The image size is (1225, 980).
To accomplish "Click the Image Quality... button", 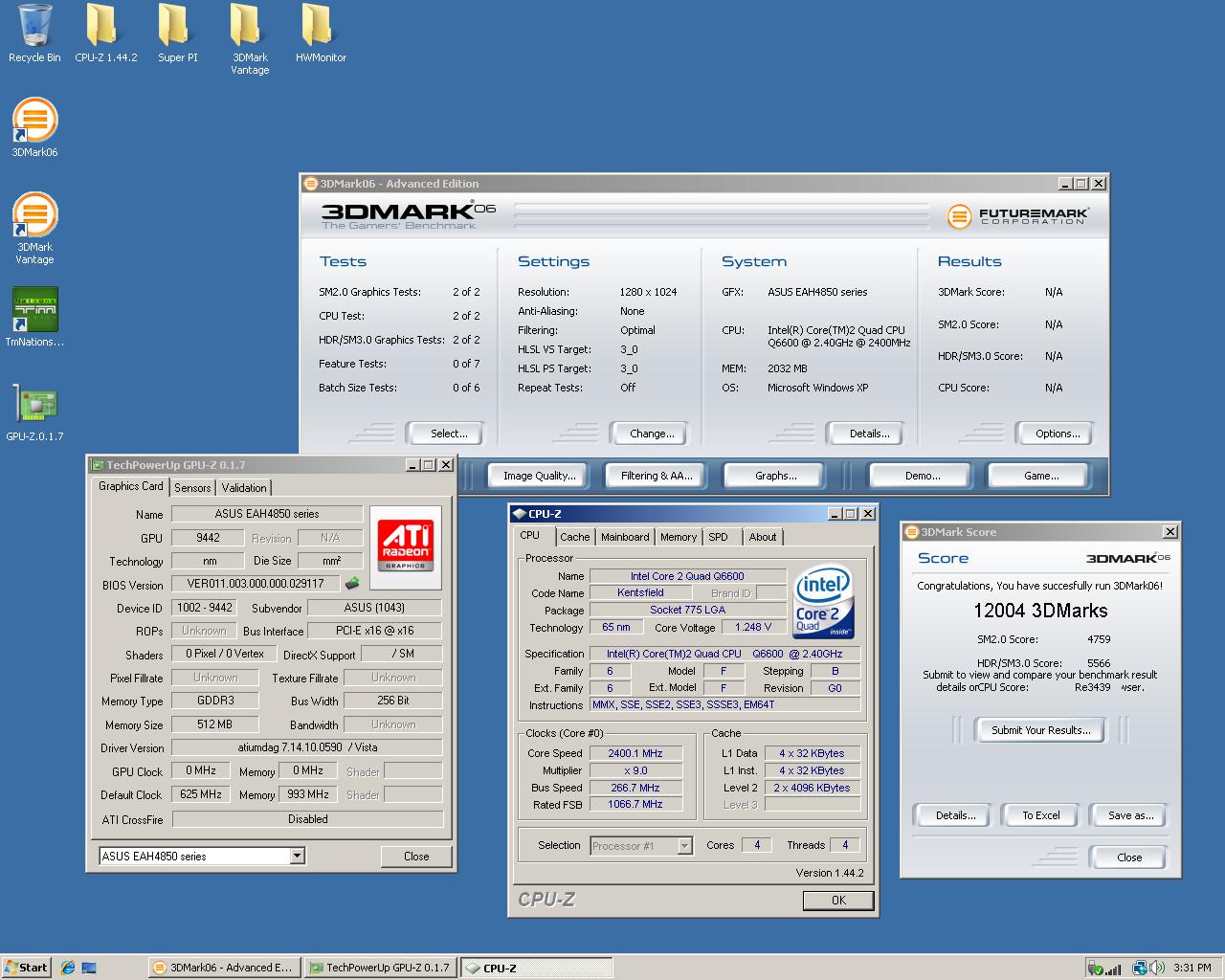I will 540,476.
